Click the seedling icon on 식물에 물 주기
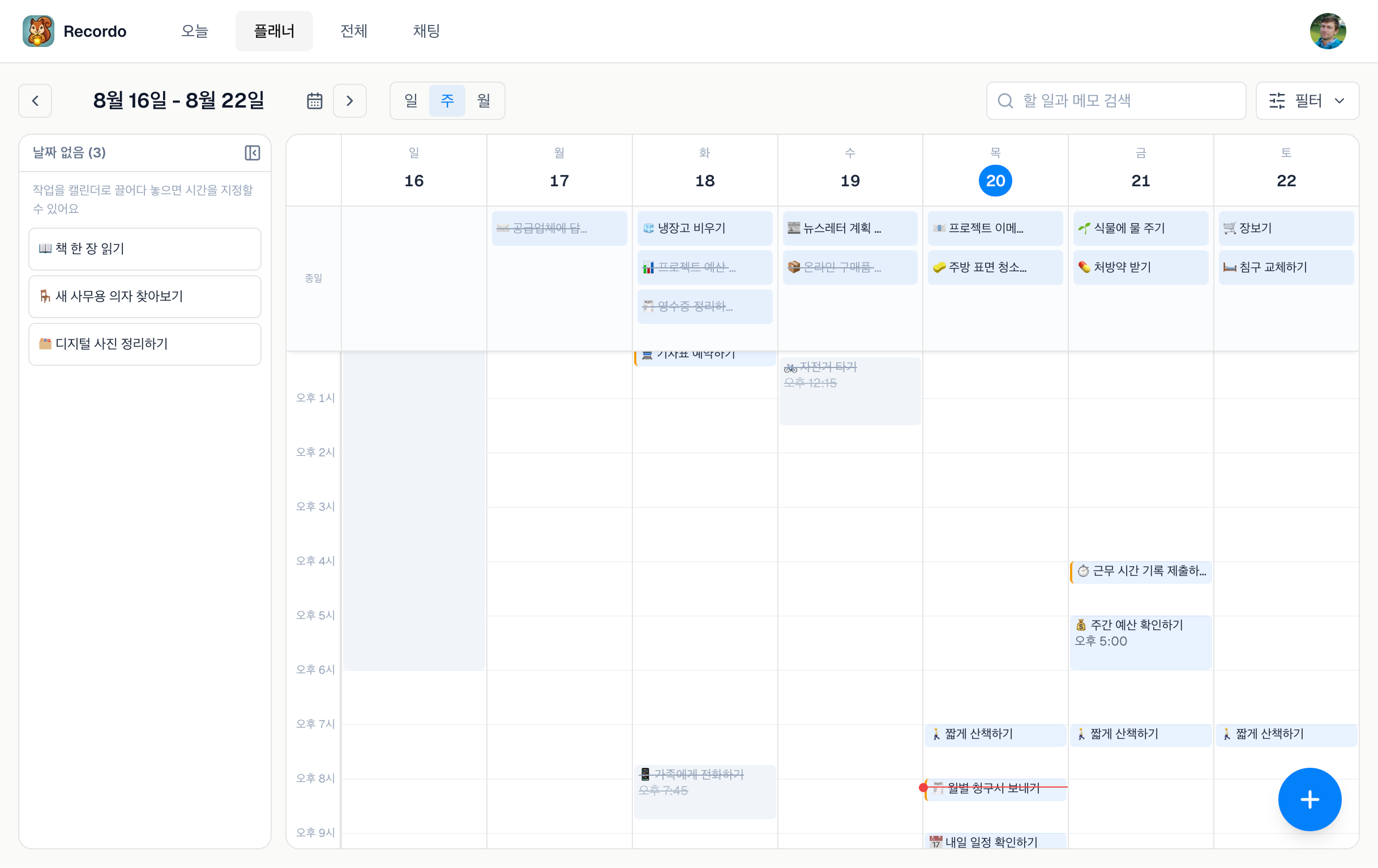 coord(1084,228)
